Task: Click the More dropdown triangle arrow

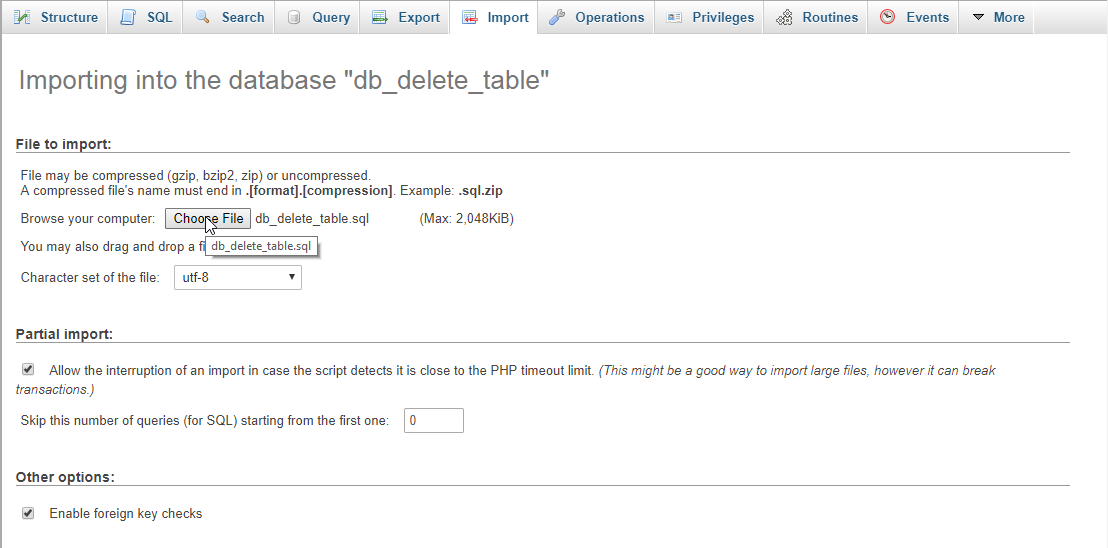Action: [x=979, y=17]
